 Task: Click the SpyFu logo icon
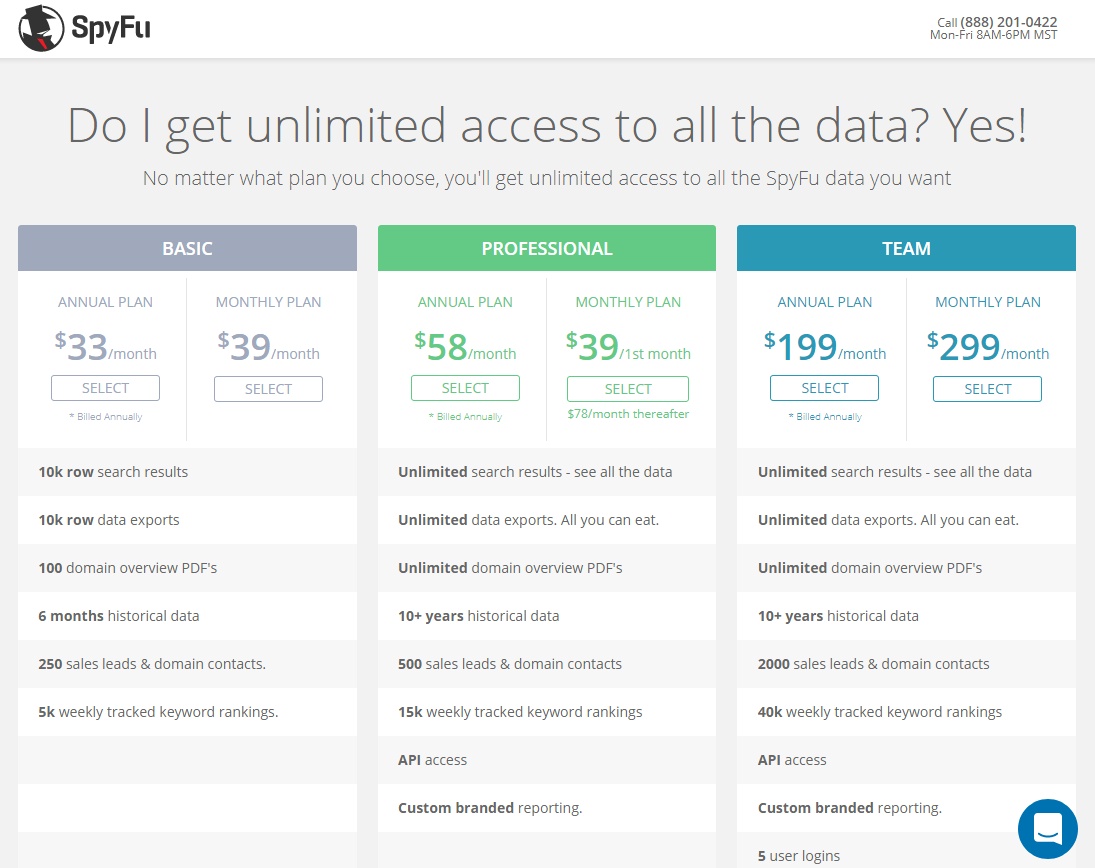click(x=41, y=28)
